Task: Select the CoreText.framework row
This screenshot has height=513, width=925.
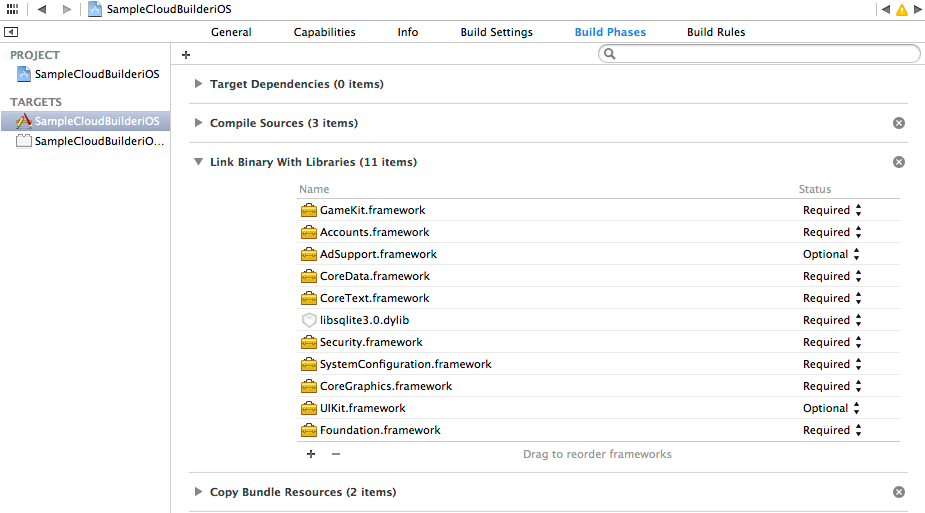Action: [x=598, y=298]
